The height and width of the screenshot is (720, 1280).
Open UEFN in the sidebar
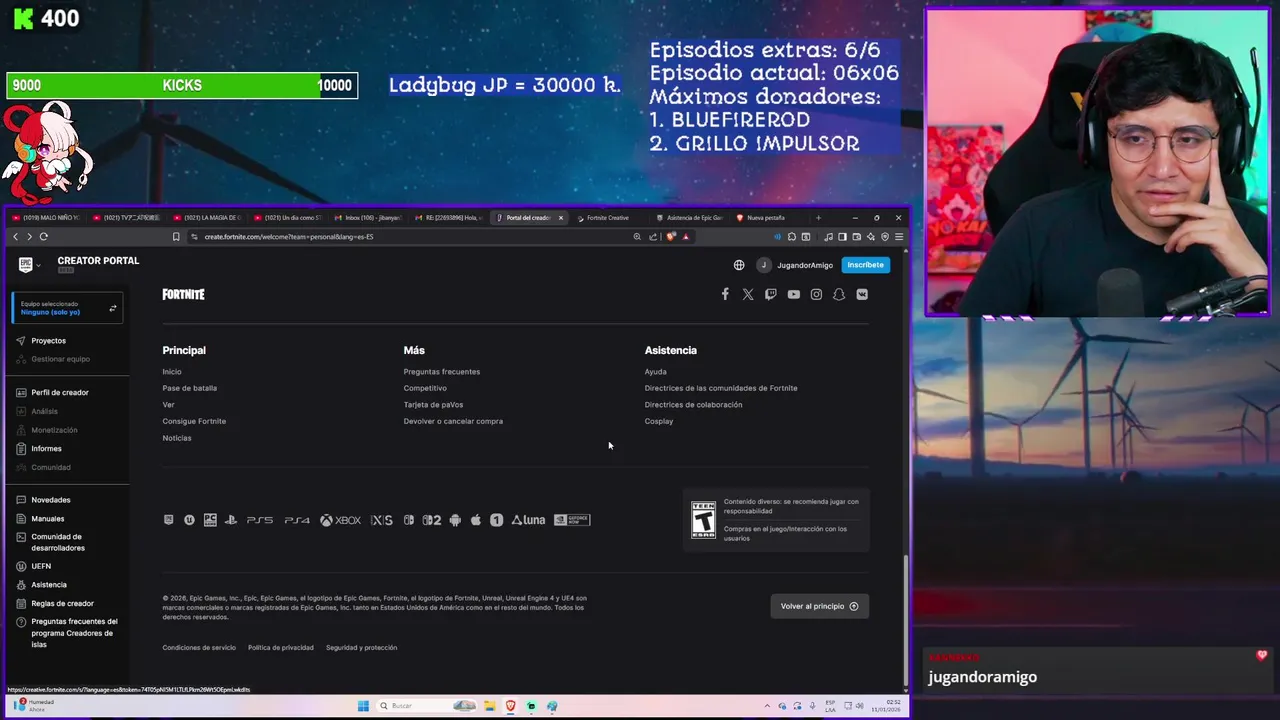(x=40, y=566)
